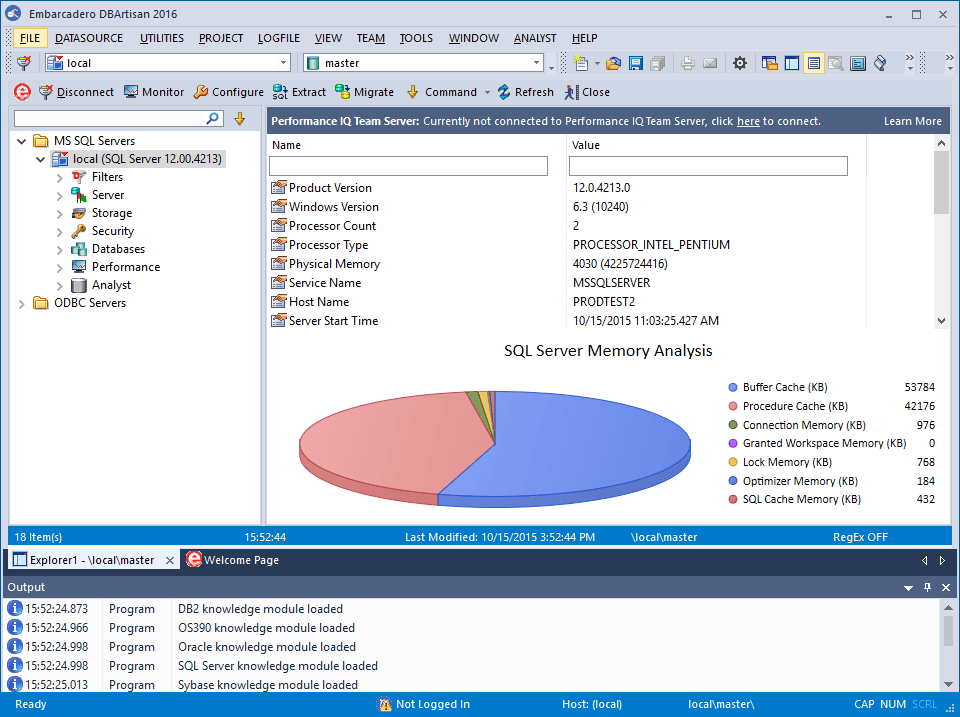Select the Server tree icon
Viewport: 960px width, 717px height.
click(78, 195)
